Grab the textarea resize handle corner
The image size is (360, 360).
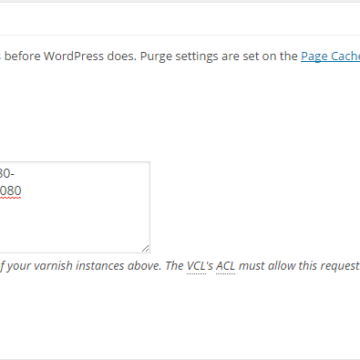point(146,249)
